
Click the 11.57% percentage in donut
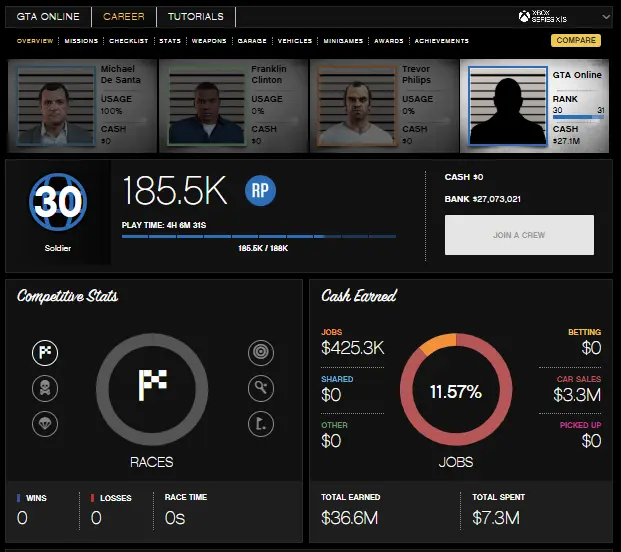(x=456, y=392)
